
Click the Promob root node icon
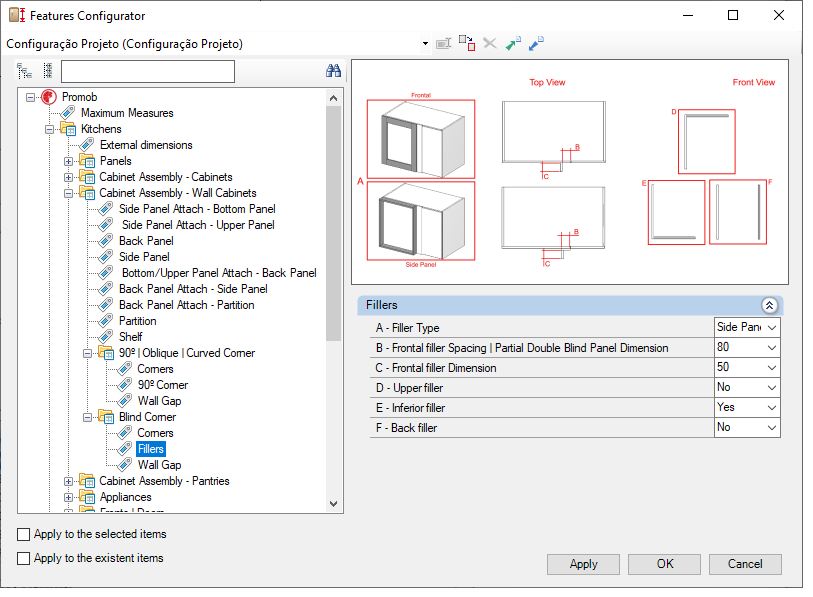pos(49,97)
